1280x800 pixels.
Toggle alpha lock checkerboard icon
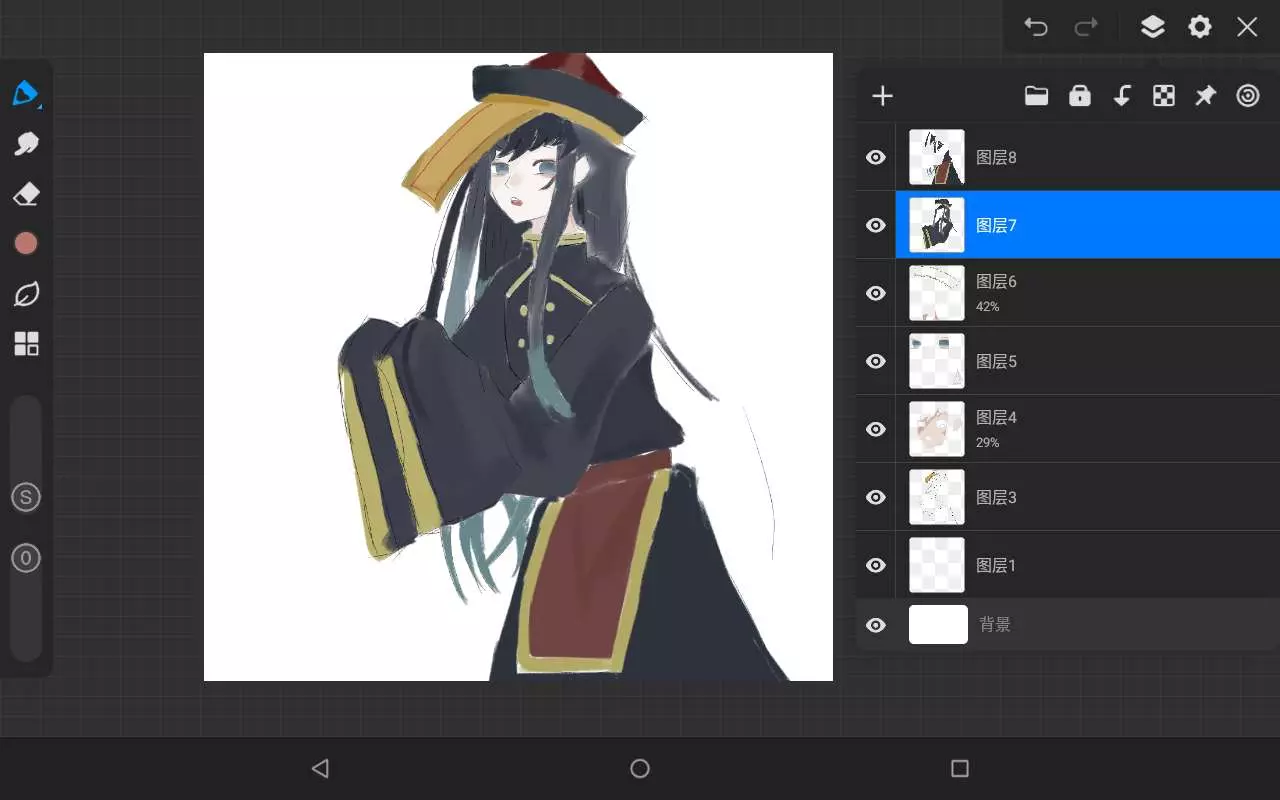tap(1164, 96)
